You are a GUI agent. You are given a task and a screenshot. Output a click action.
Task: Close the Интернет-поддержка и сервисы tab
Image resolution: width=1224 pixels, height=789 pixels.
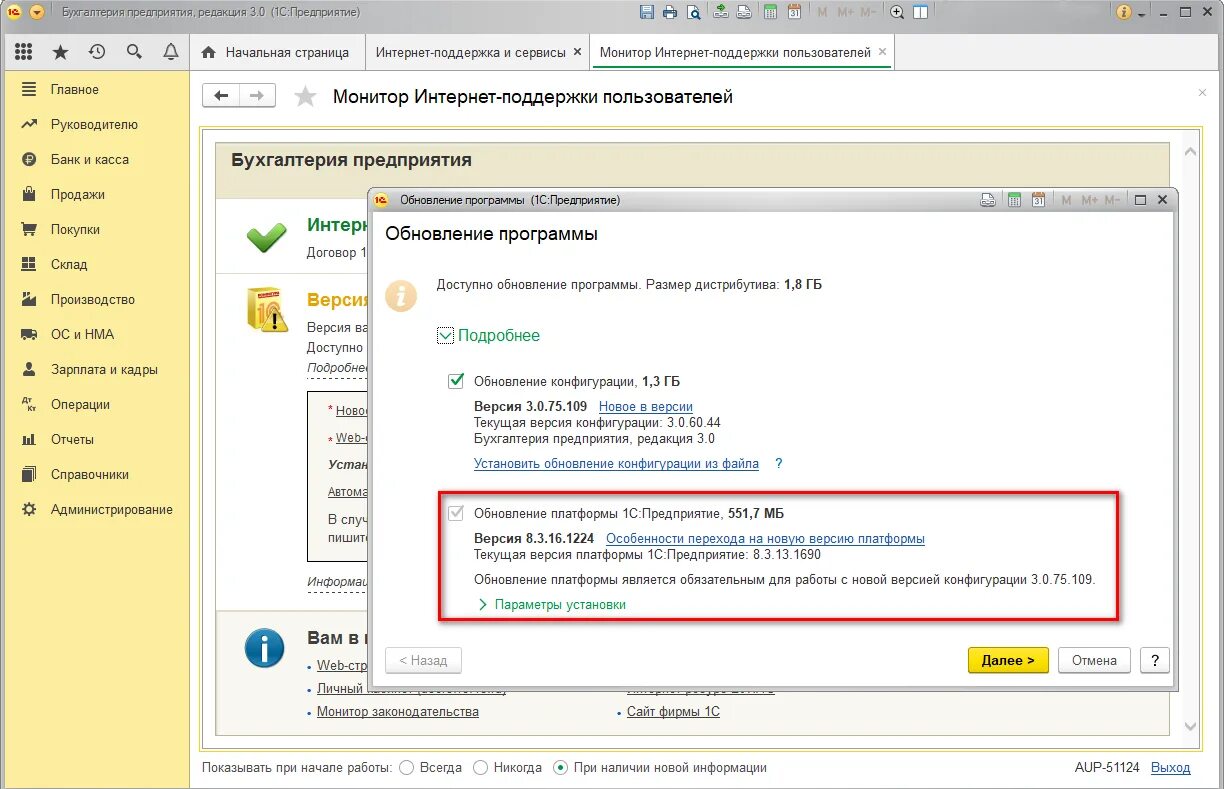pos(577,52)
